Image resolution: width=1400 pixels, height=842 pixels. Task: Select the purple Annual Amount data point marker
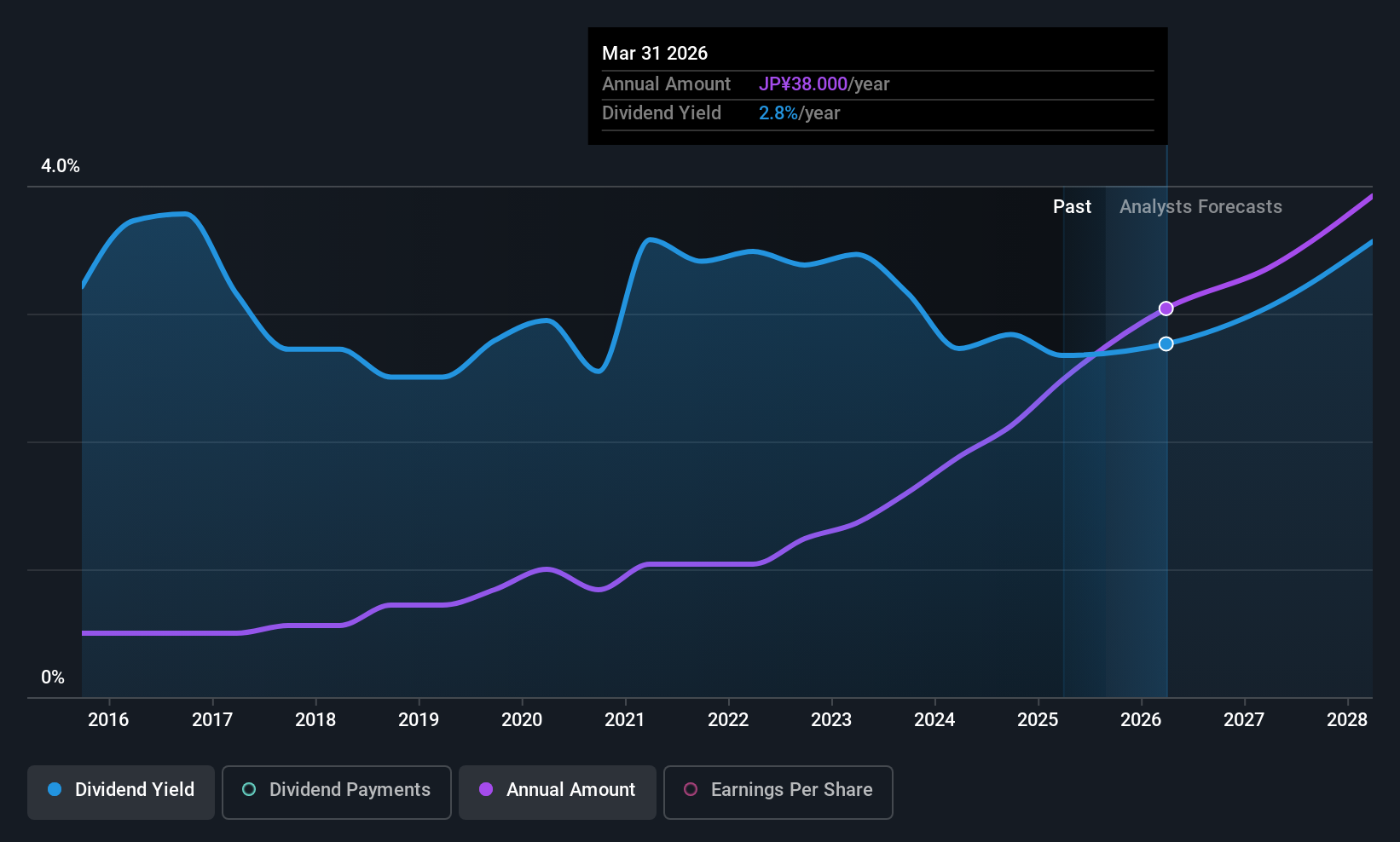[x=1166, y=309]
